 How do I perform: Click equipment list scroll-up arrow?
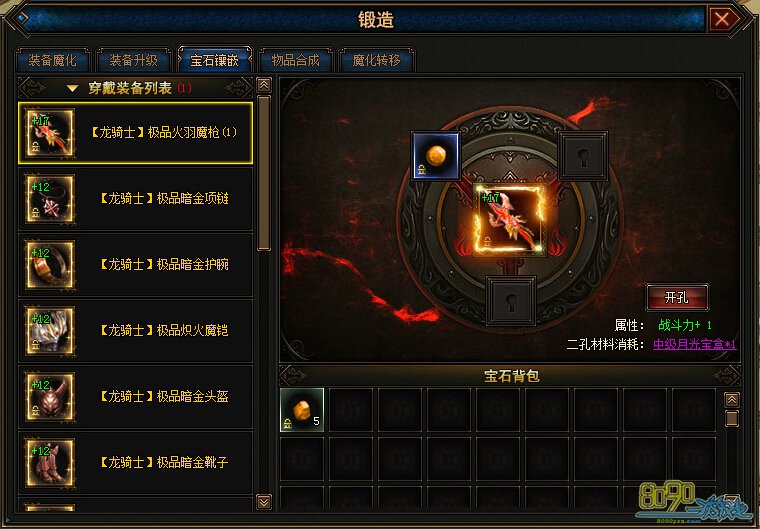[264, 85]
